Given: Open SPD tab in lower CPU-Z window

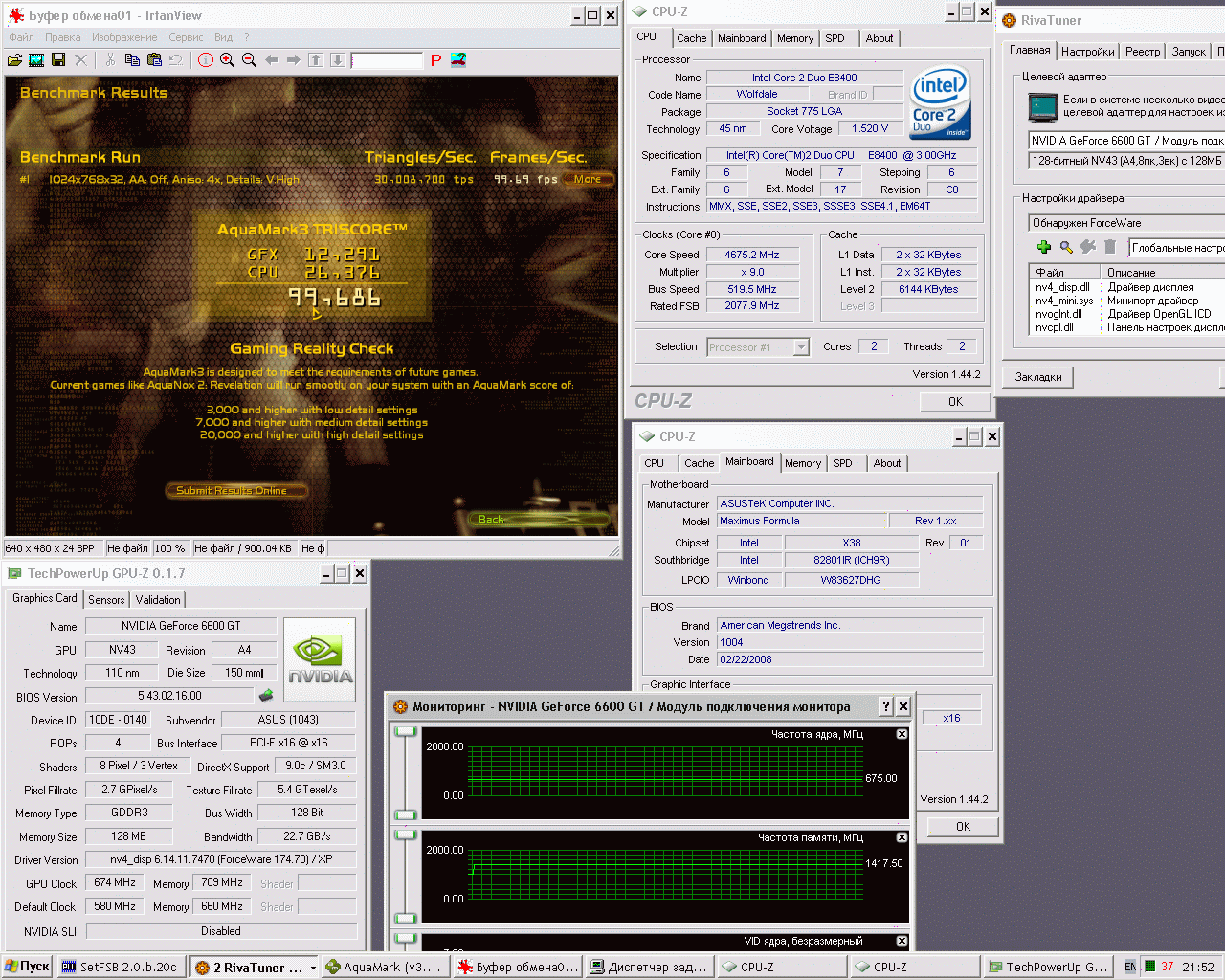Looking at the screenshot, I should [x=842, y=463].
